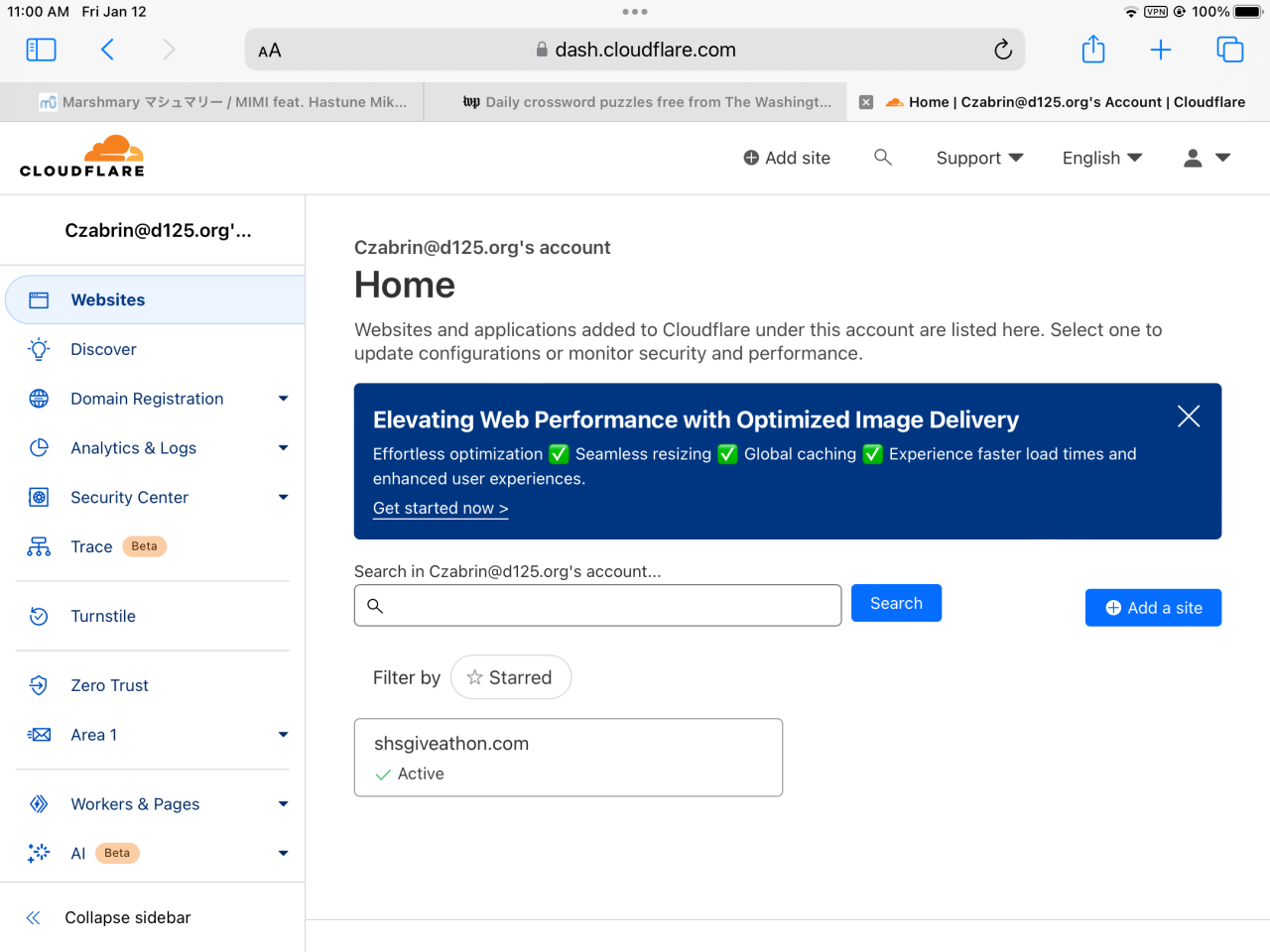Go back to previous page
Viewport: 1270px width, 952px height.
107,50
